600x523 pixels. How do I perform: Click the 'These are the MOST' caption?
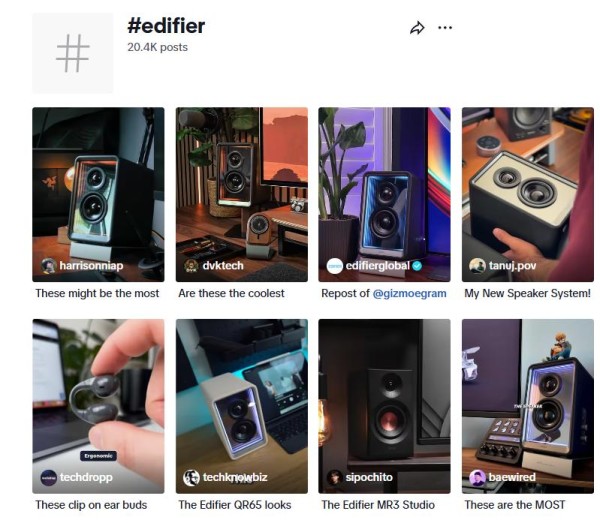pyautogui.click(x=515, y=505)
